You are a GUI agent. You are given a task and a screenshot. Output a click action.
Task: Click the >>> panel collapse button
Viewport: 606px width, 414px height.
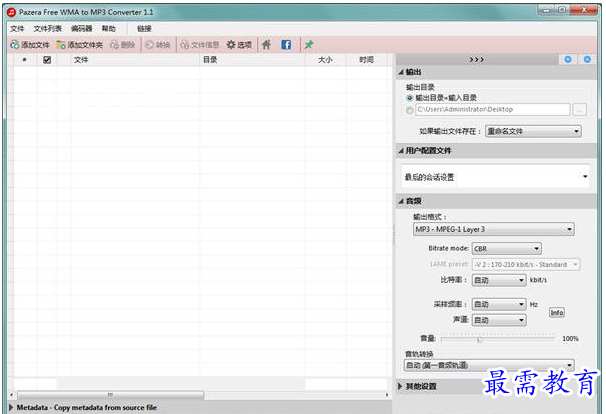coord(477,60)
